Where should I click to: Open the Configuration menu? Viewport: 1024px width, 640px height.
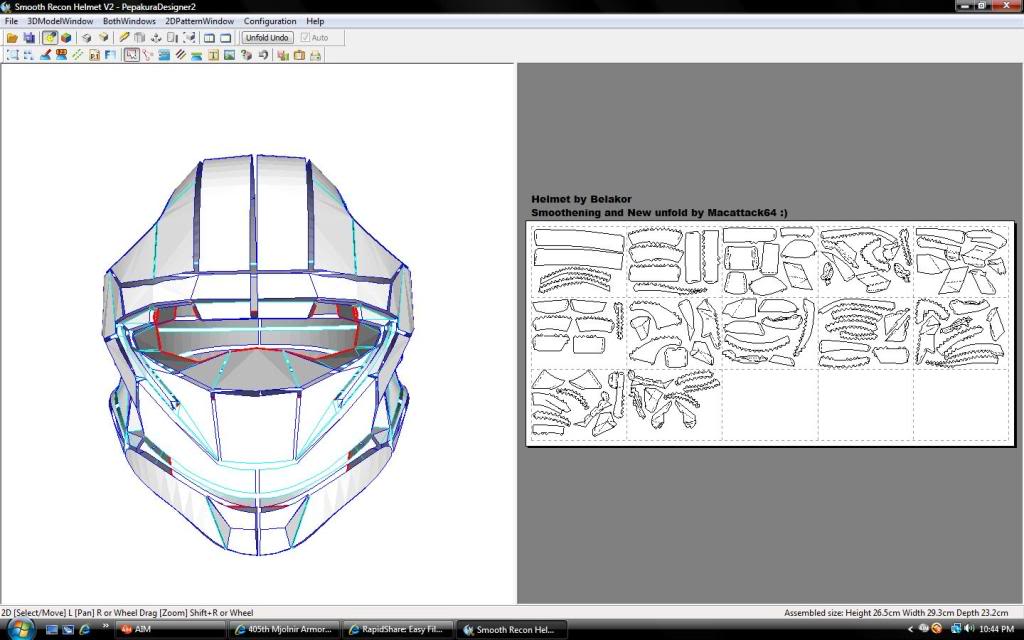pyautogui.click(x=270, y=21)
